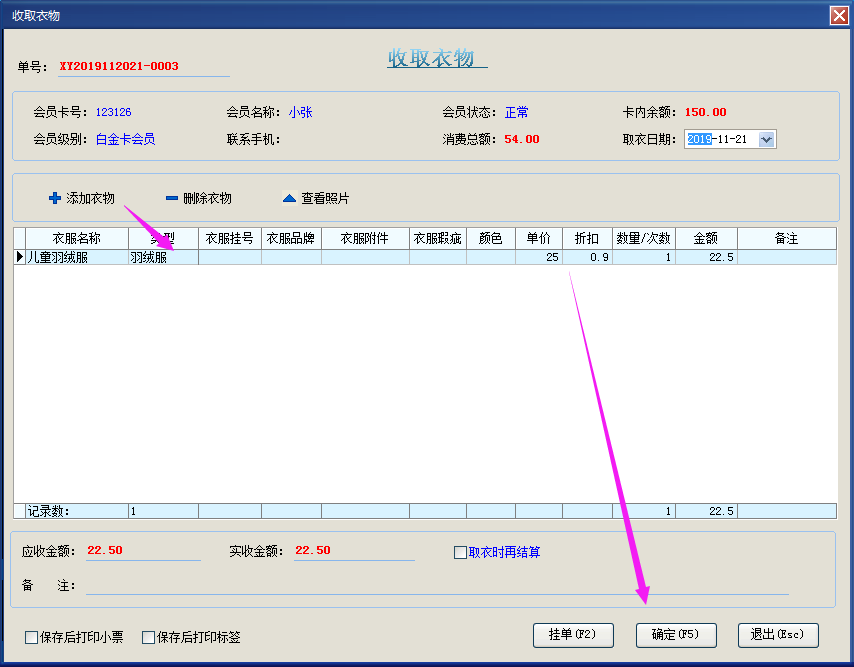Screen dimensions: 854x667
Task: Click the 儿童羽绒服 row amount cell 22.5
Action: pyautogui.click(x=706, y=257)
